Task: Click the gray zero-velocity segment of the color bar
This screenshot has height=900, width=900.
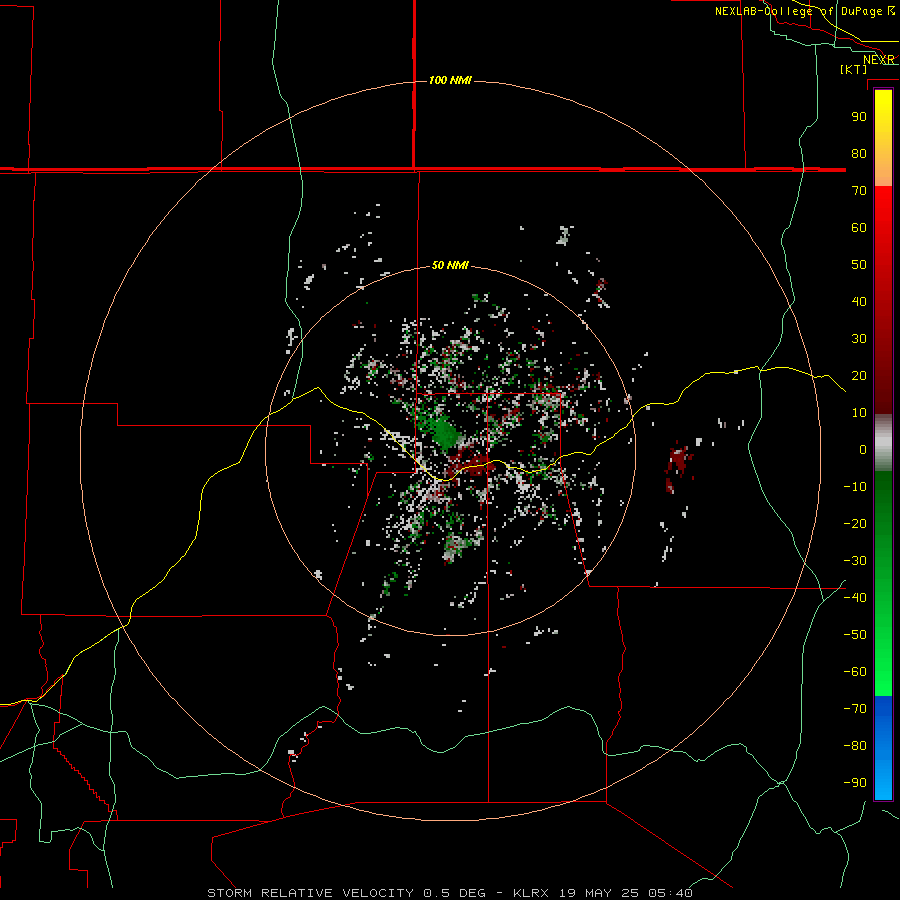Action: pyautogui.click(x=883, y=443)
